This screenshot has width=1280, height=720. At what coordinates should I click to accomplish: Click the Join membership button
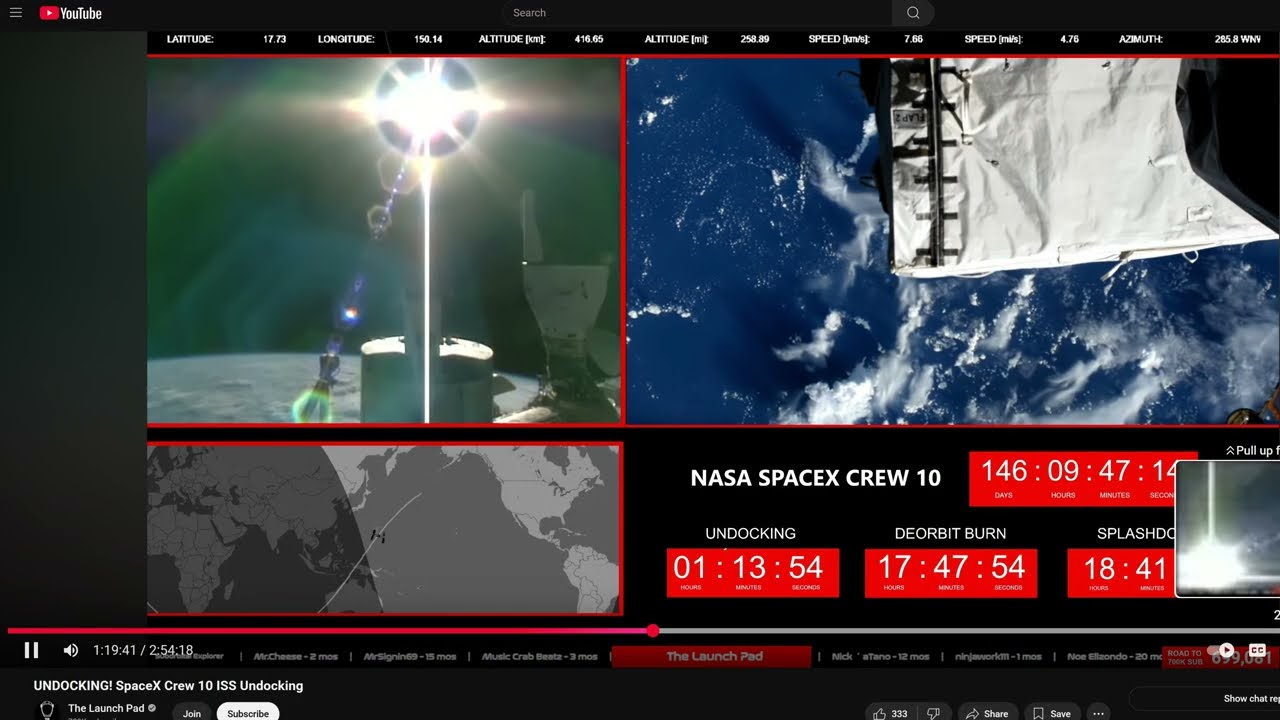coord(192,713)
